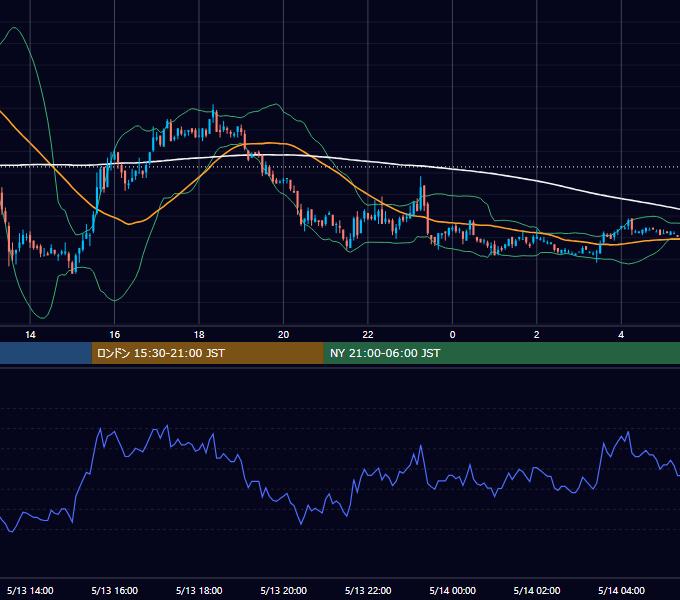
Task: Click the 5/14 00:00 date label
Action: (452, 590)
